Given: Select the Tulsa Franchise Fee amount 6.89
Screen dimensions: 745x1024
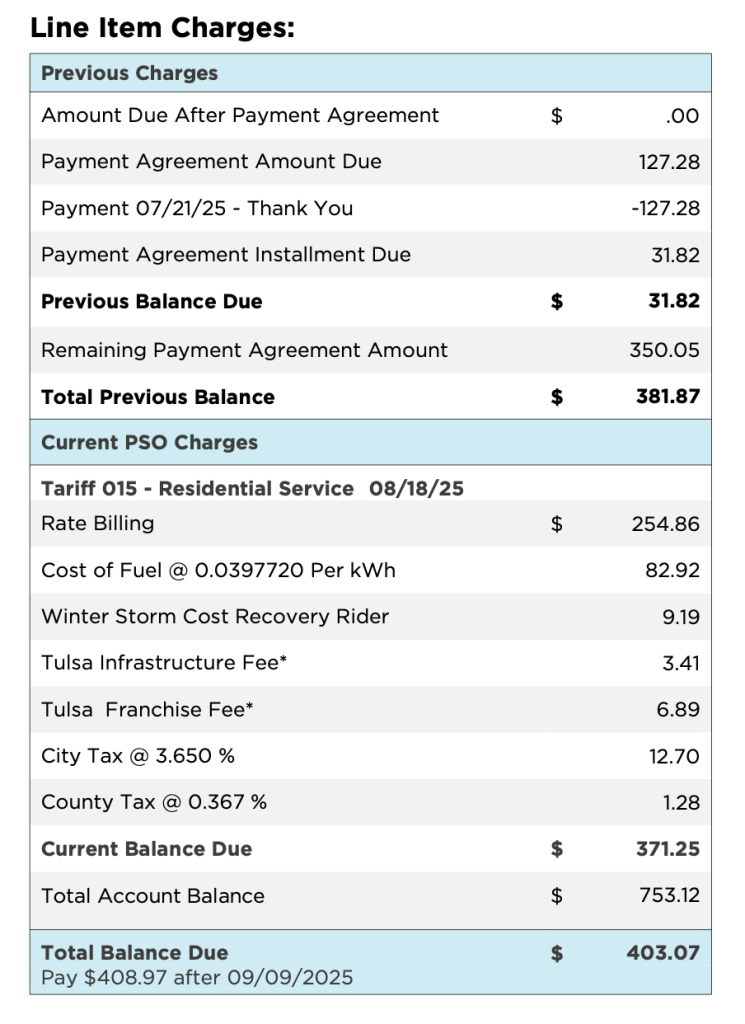Looking at the screenshot, I should click(680, 710).
